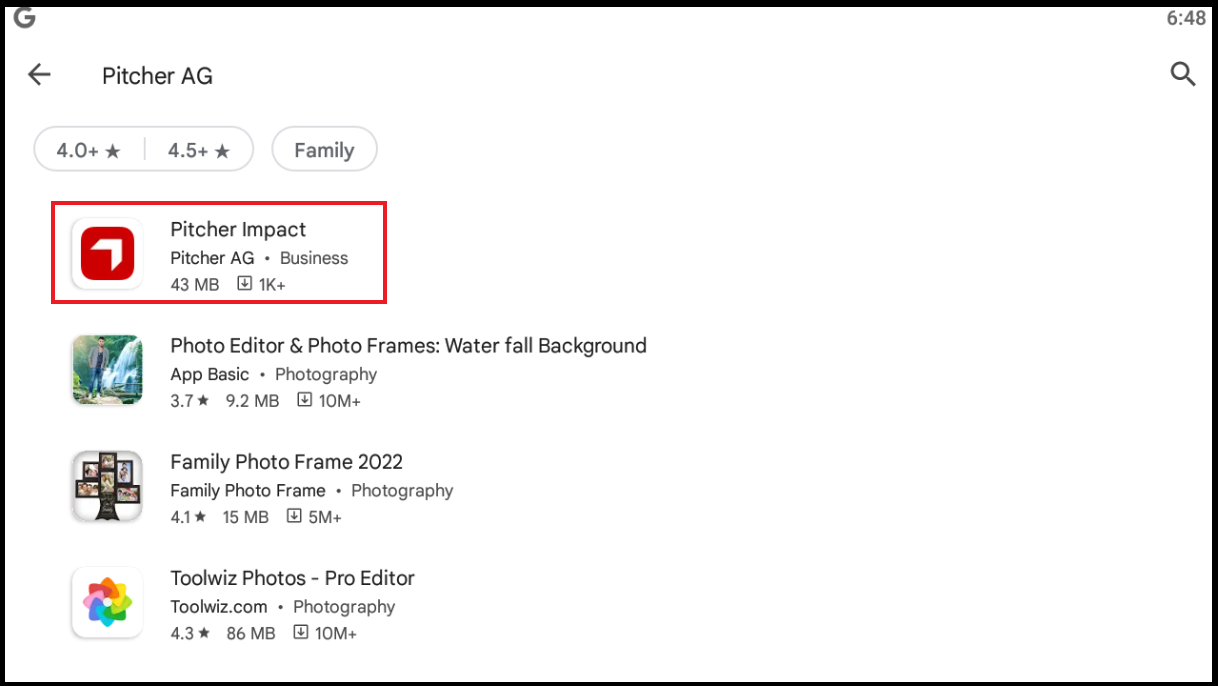Enable the Family content filter
The image size is (1218, 686).
tap(324, 149)
